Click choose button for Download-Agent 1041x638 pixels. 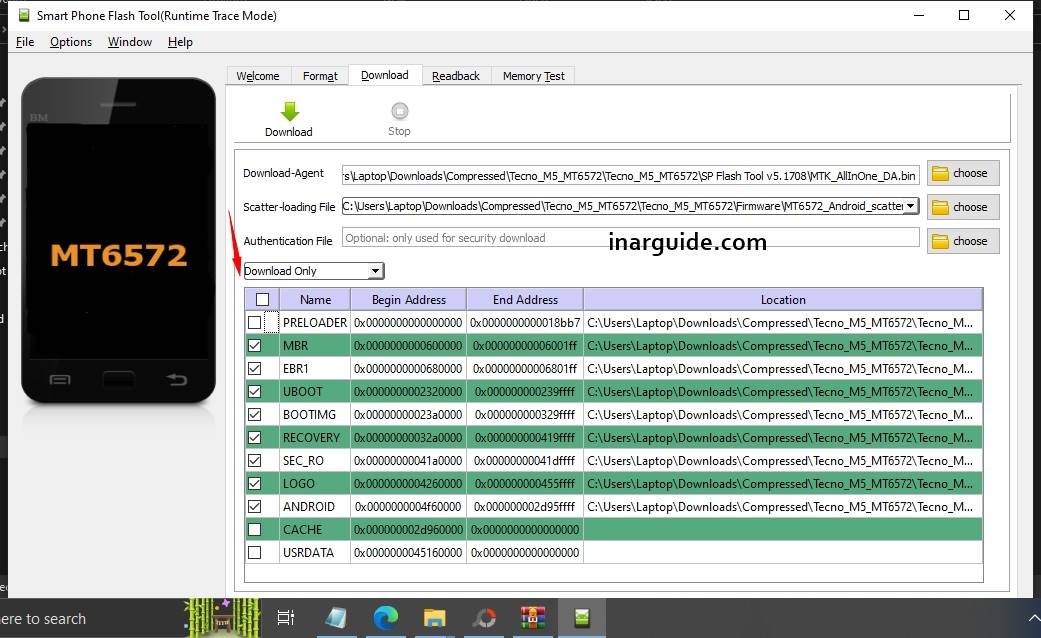click(963, 173)
